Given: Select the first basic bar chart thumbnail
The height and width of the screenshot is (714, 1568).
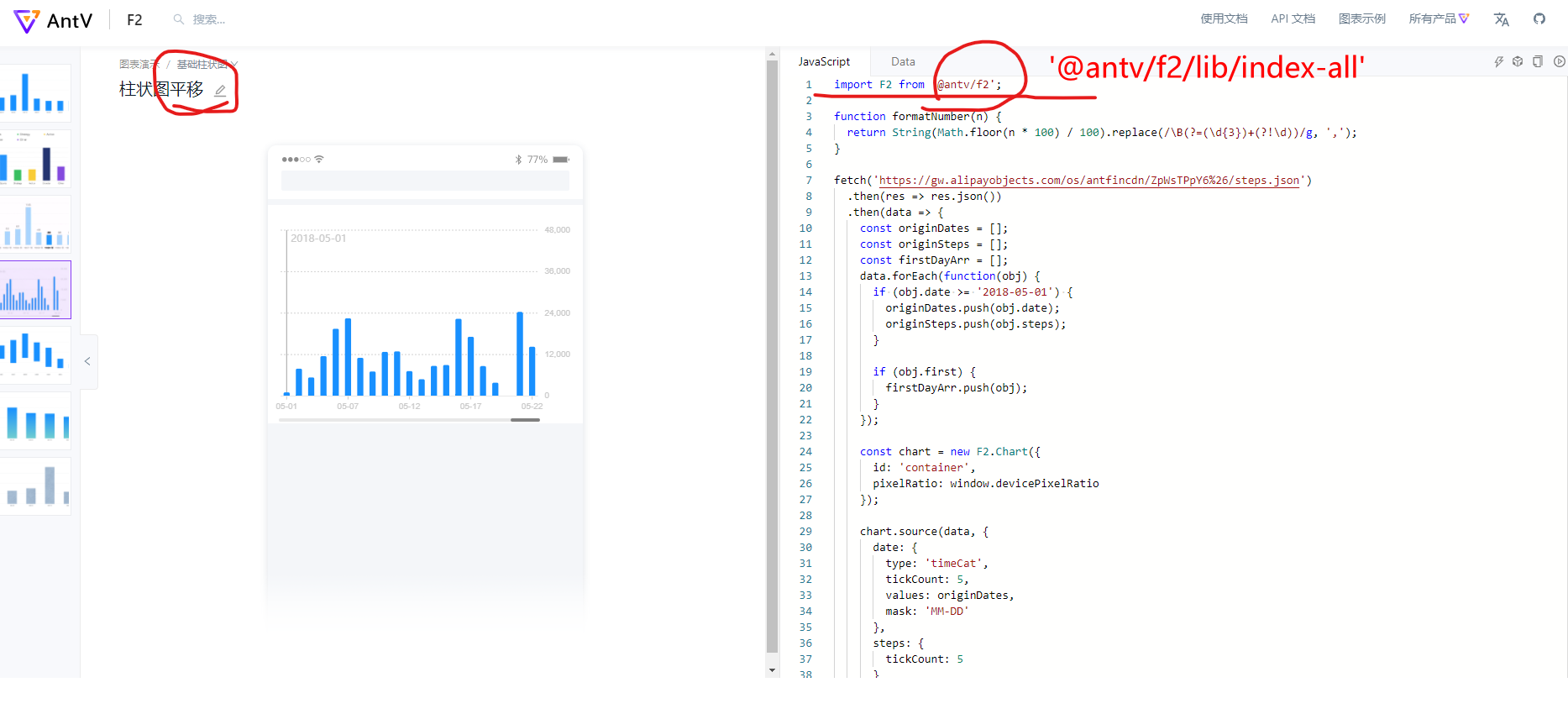Looking at the screenshot, I should click(x=35, y=93).
